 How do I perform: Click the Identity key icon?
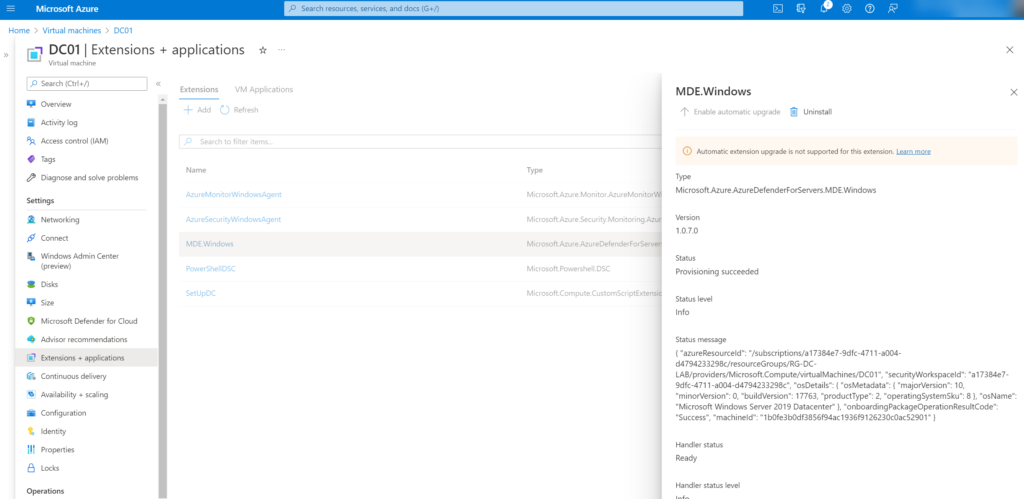pyautogui.click(x=31, y=431)
